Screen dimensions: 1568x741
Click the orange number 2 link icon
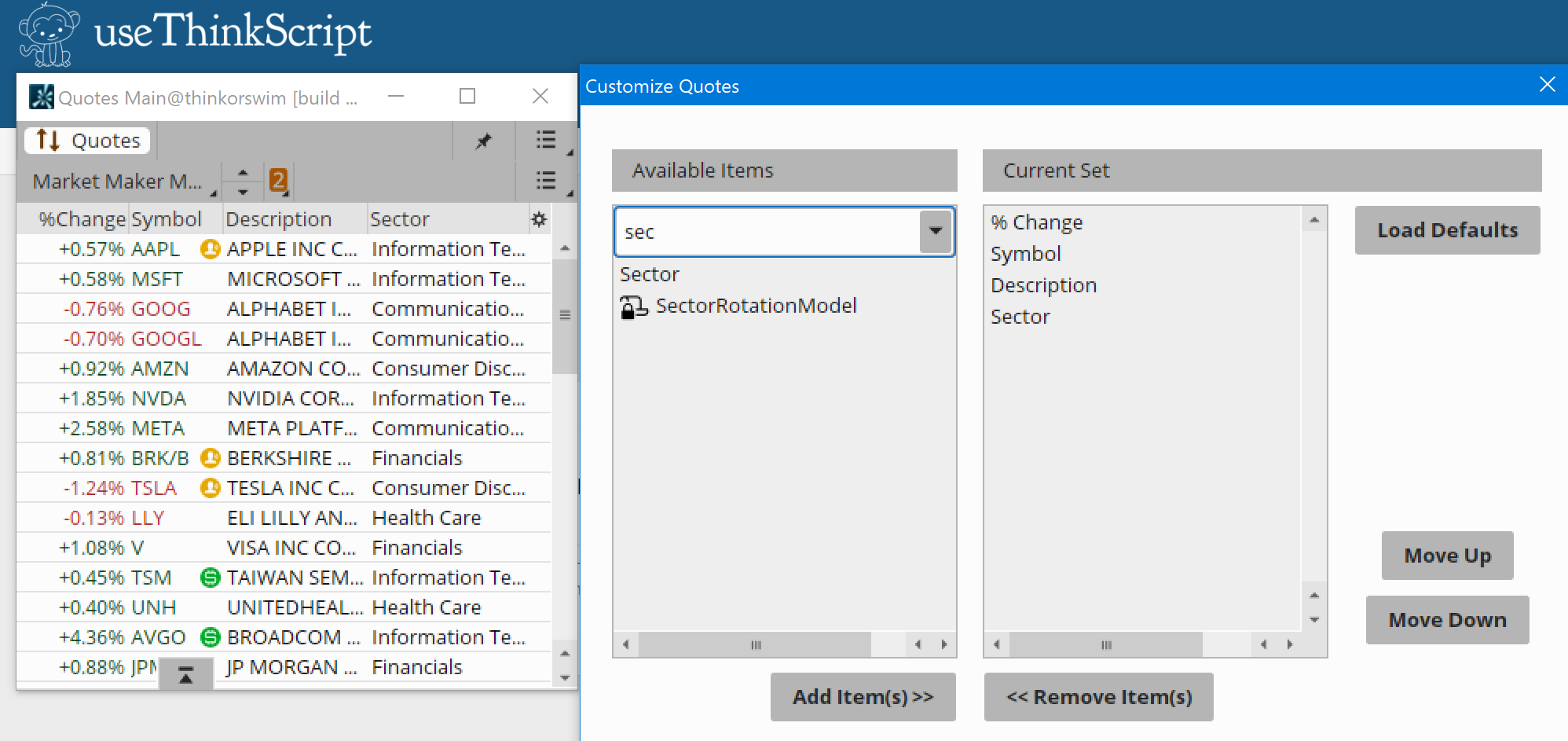pos(278,181)
